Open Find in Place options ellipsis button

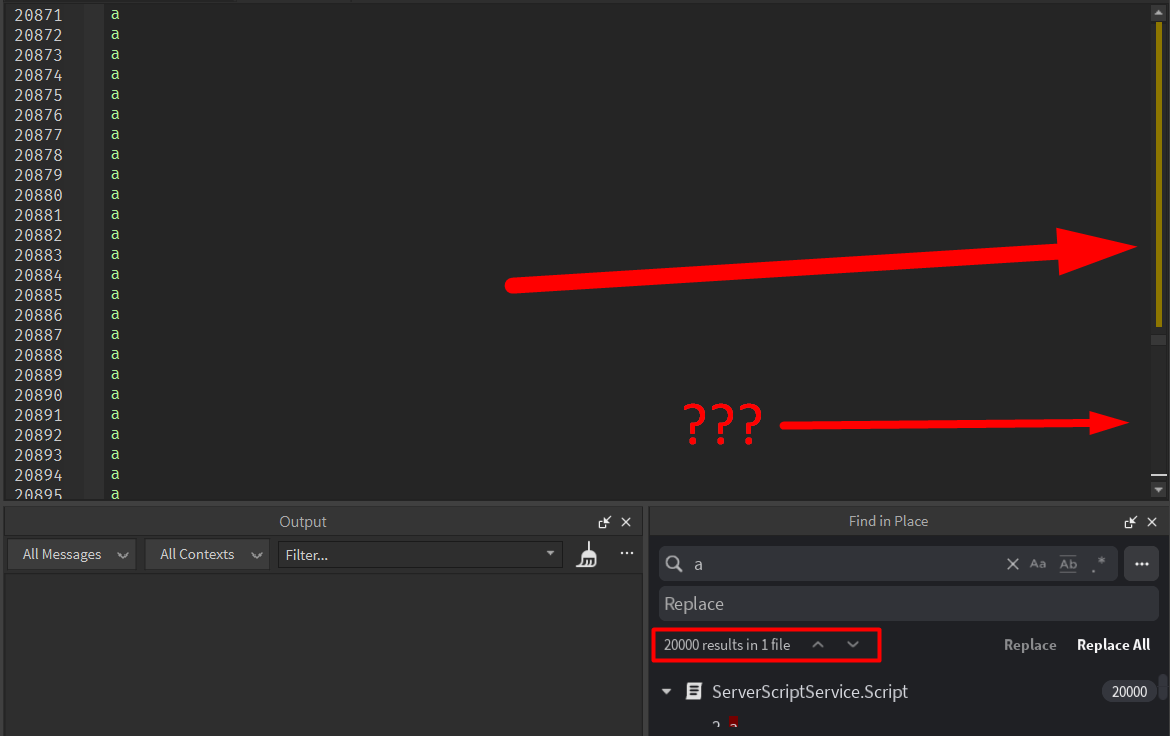coord(1142,564)
